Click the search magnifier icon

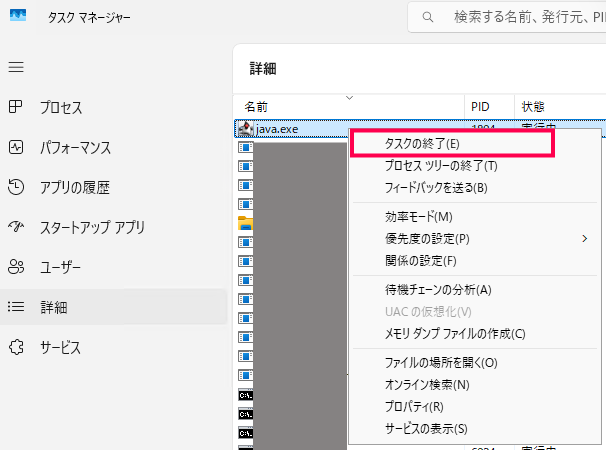(x=427, y=17)
